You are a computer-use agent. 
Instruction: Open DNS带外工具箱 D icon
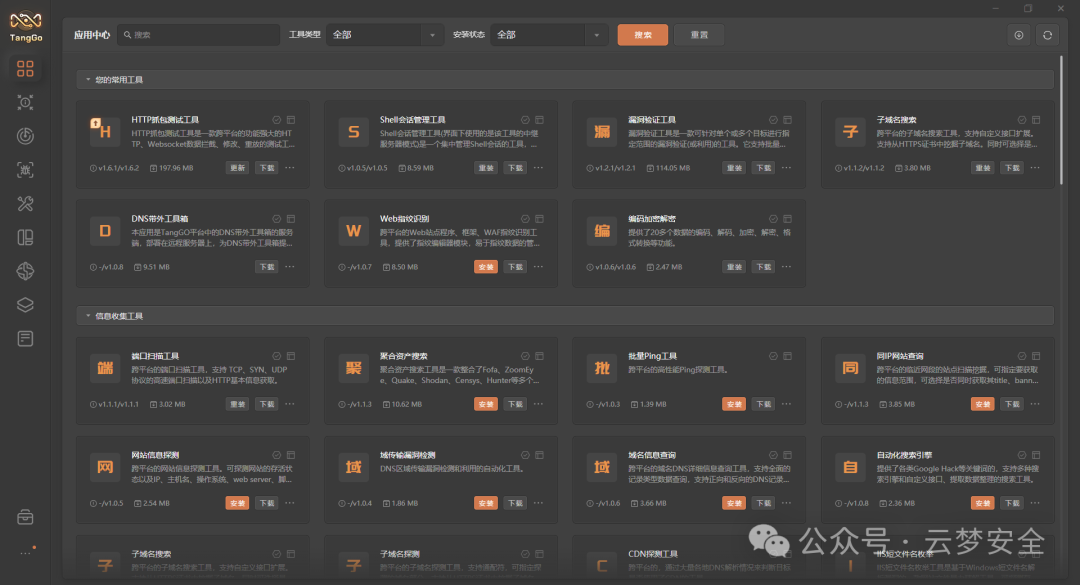tap(105, 230)
